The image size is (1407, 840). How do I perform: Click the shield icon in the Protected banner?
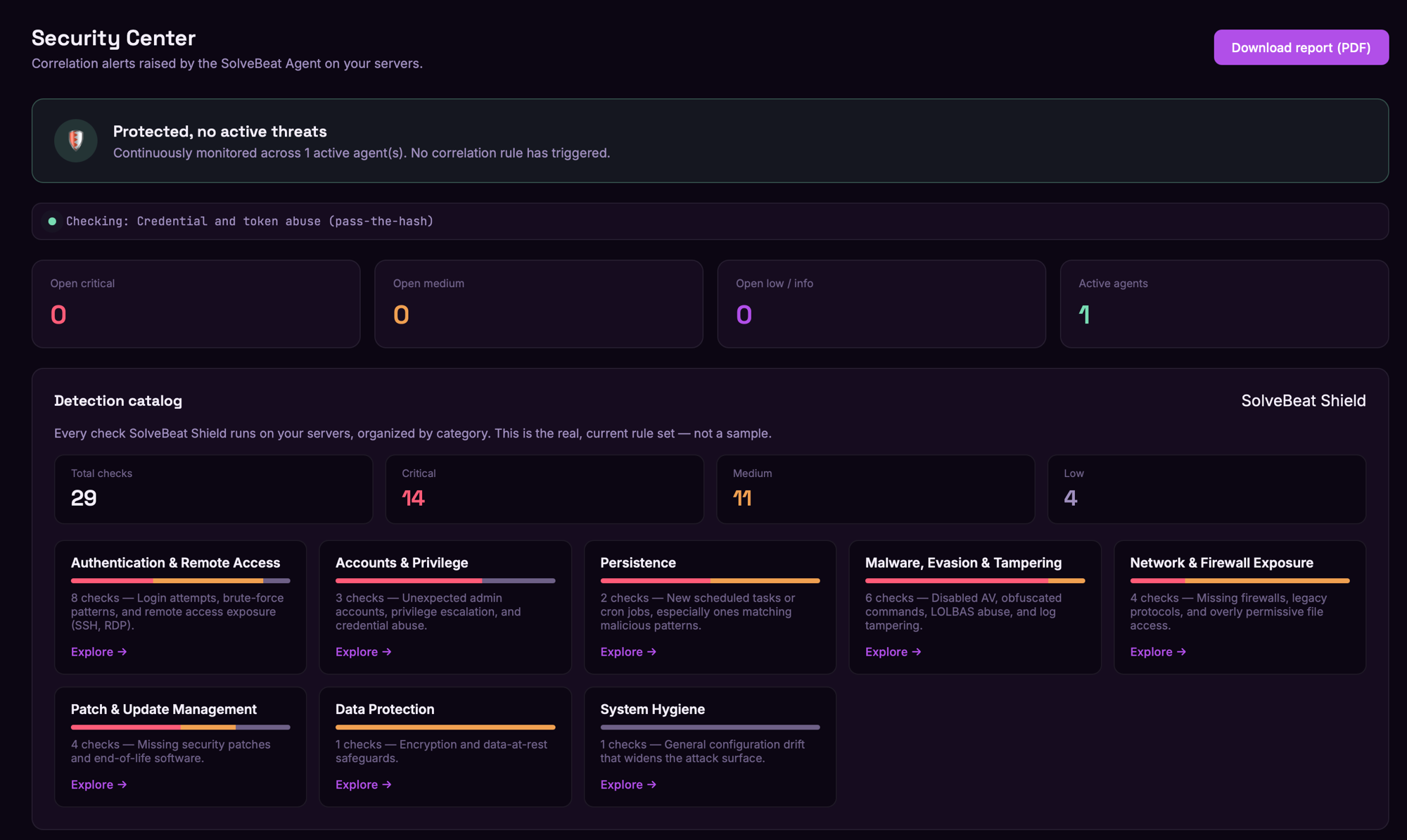coord(76,141)
